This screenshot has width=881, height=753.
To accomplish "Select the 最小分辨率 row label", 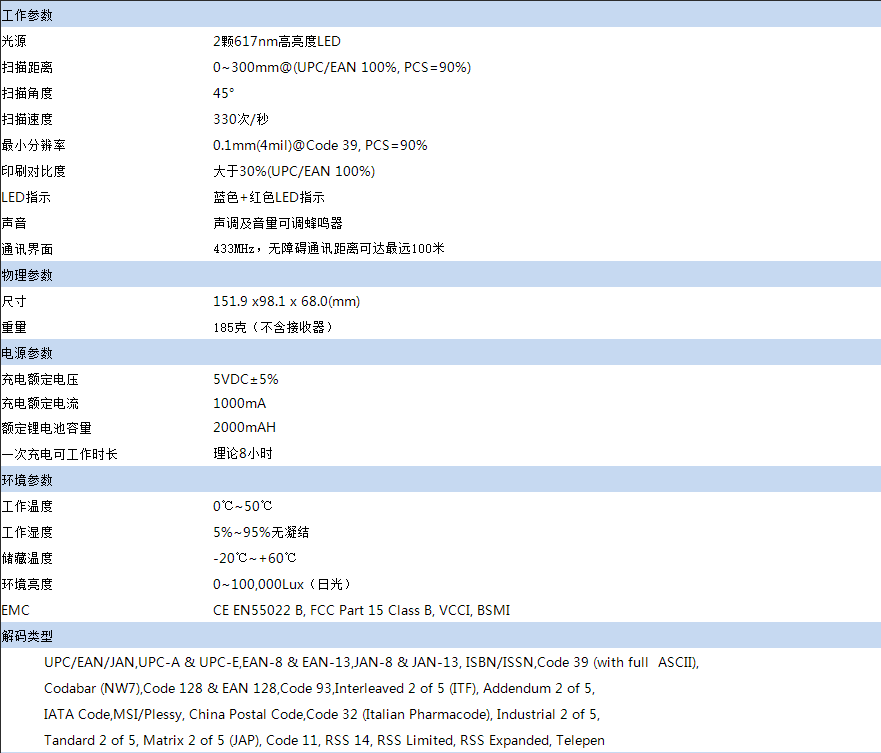I will (33, 144).
